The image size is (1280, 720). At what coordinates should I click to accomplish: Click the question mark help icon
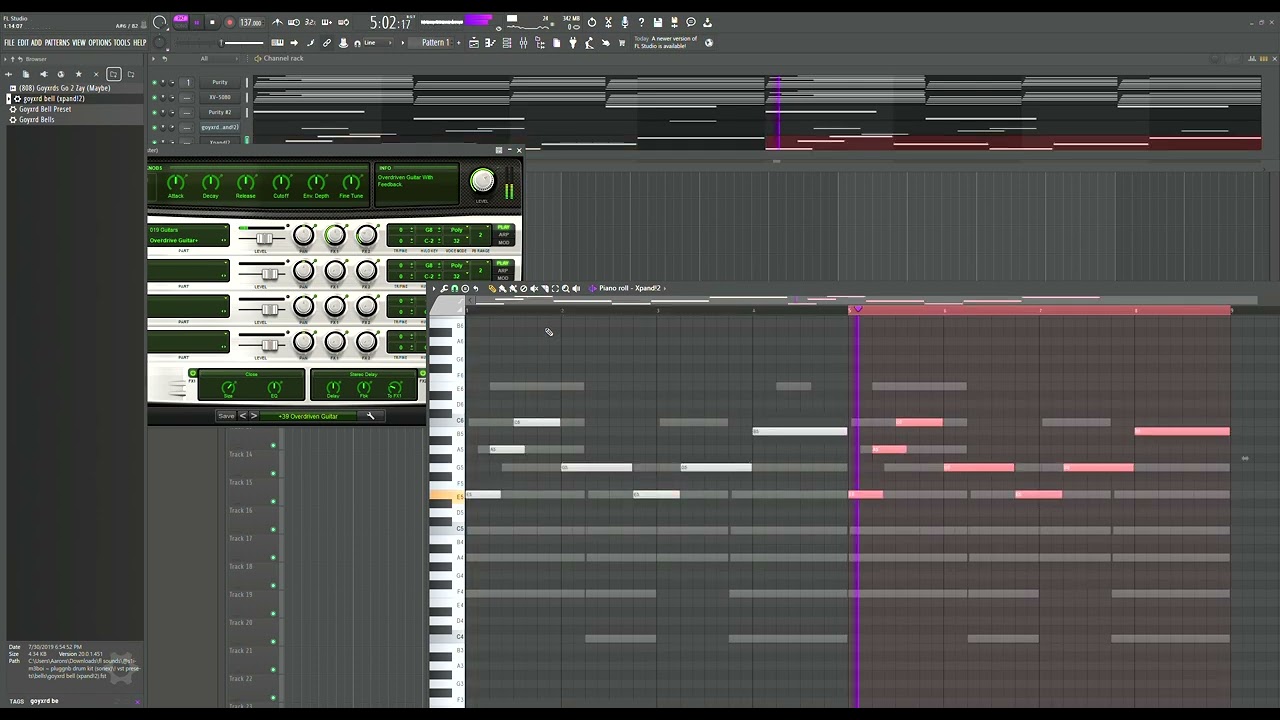tap(641, 22)
